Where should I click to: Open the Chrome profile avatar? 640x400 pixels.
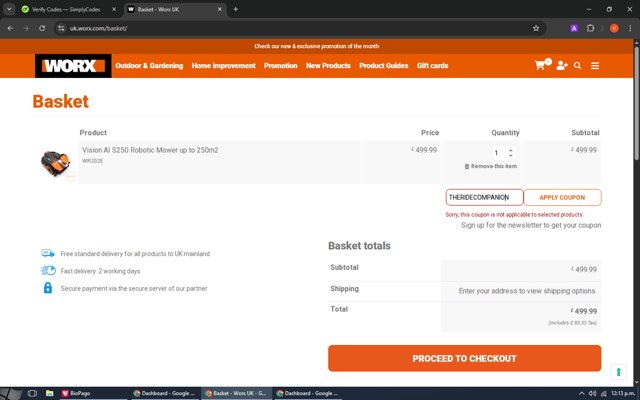coord(614,28)
